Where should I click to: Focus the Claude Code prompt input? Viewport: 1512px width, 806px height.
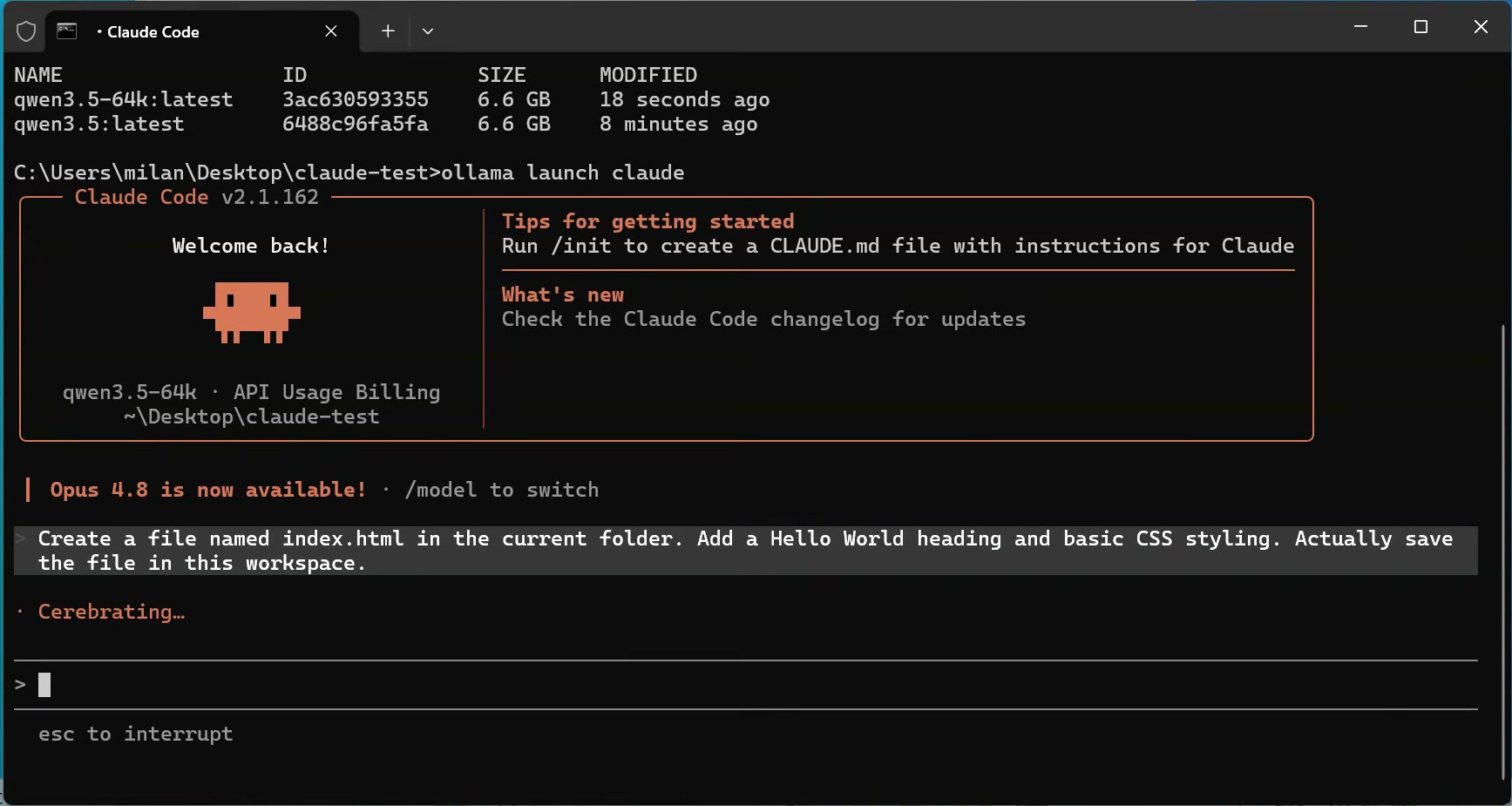click(746, 685)
